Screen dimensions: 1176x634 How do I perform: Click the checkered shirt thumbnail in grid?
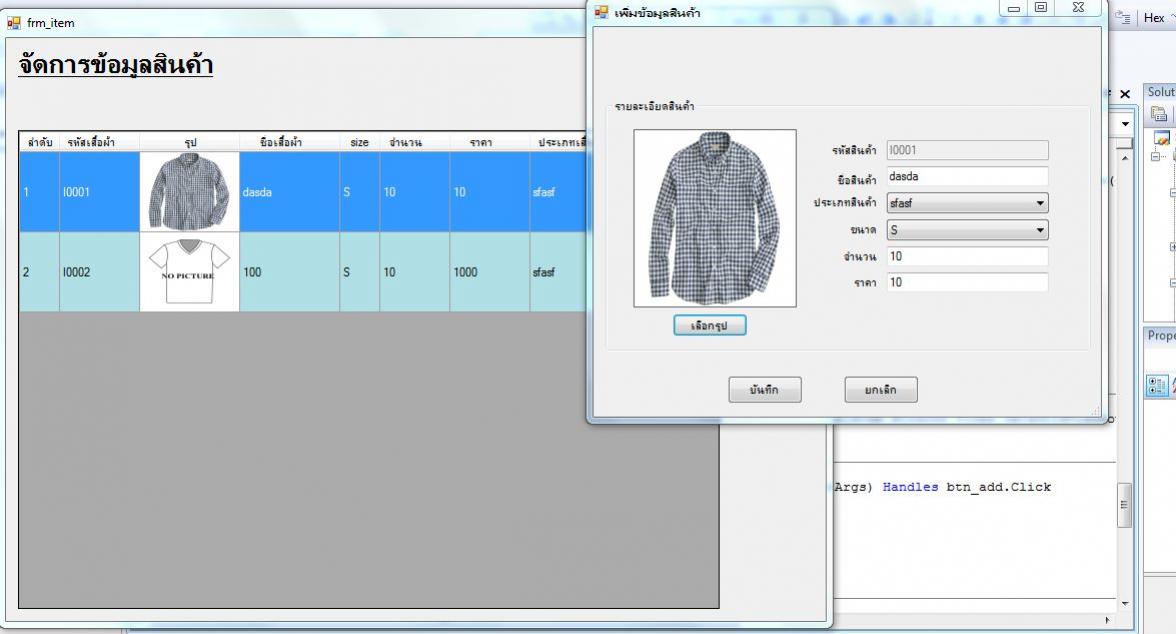(189, 192)
